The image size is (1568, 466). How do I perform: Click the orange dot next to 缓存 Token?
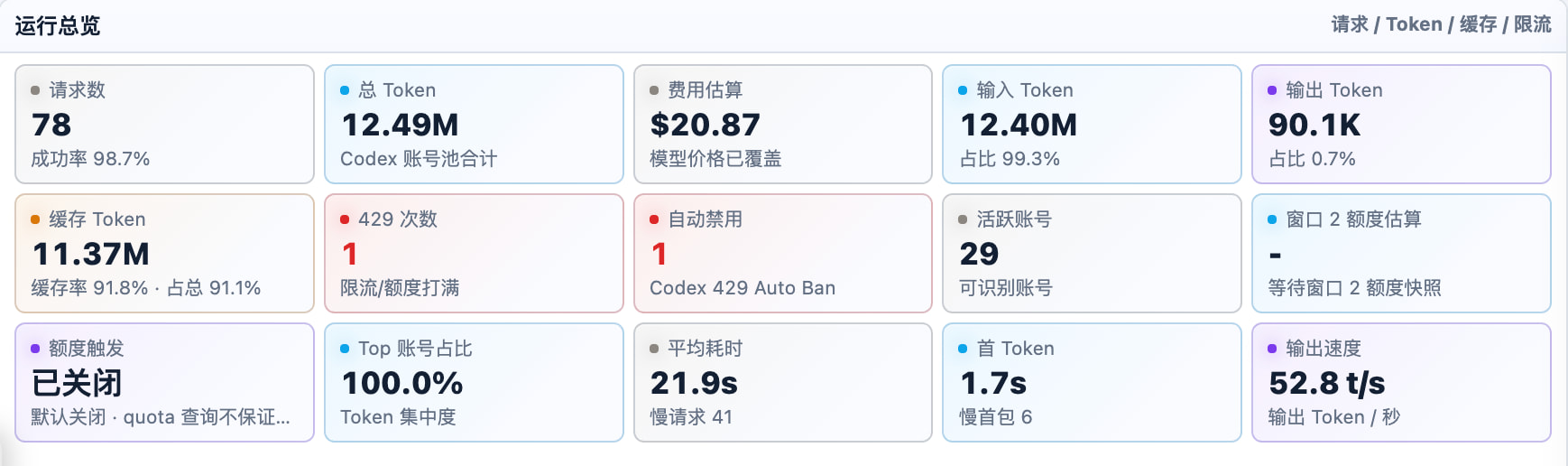click(x=35, y=219)
